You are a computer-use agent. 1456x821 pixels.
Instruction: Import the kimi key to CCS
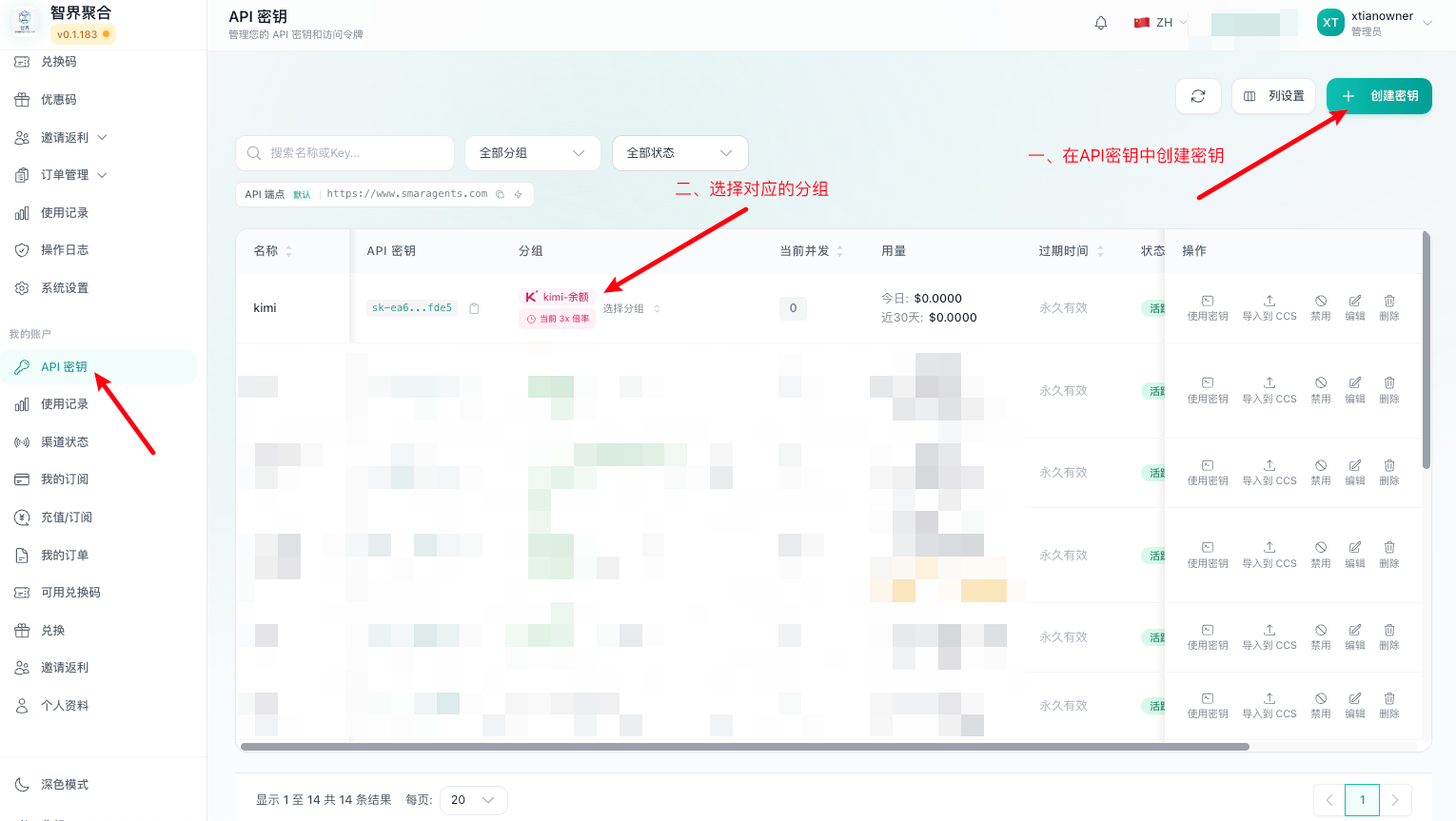coord(1269,308)
